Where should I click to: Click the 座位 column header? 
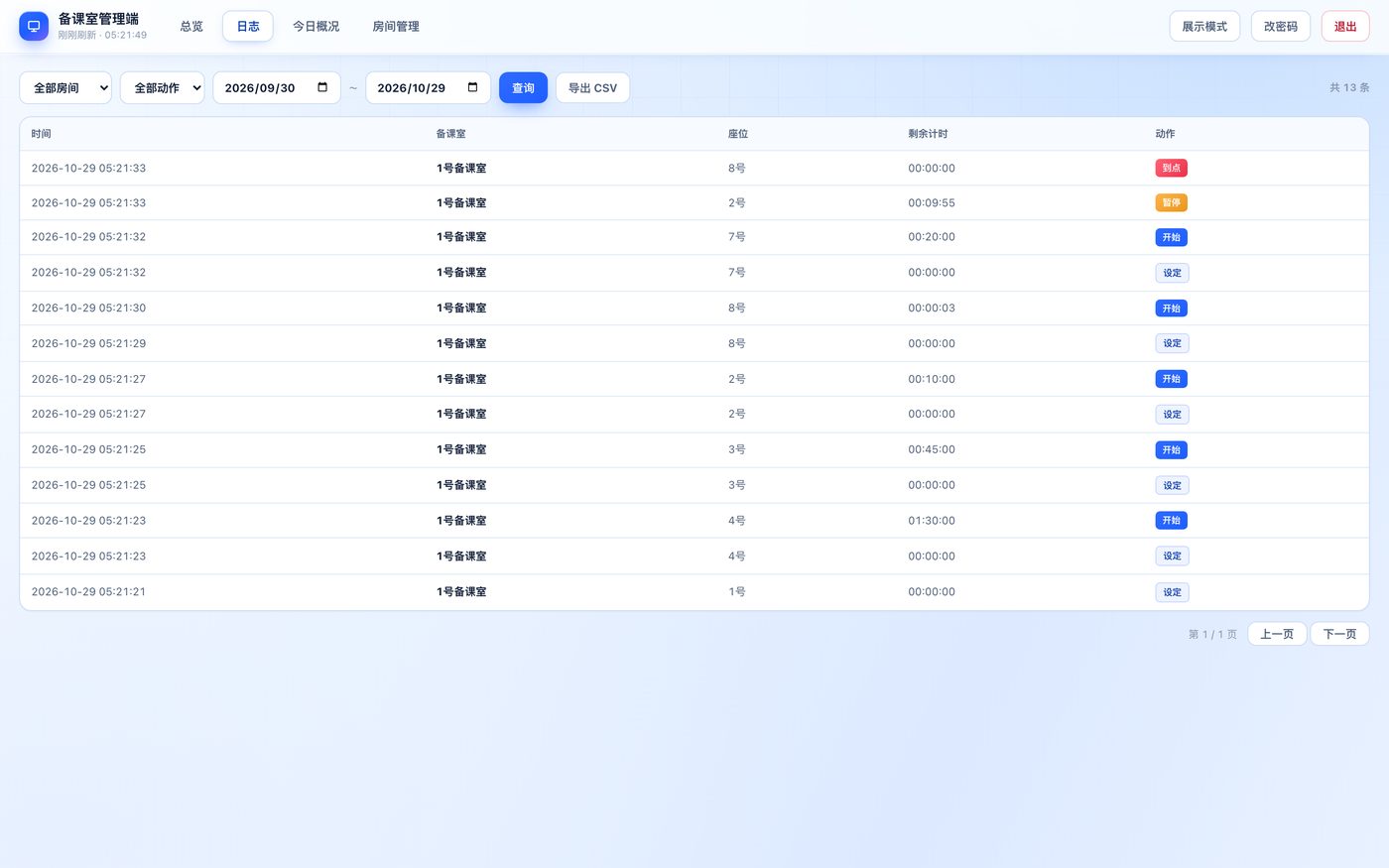click(738, 134)
